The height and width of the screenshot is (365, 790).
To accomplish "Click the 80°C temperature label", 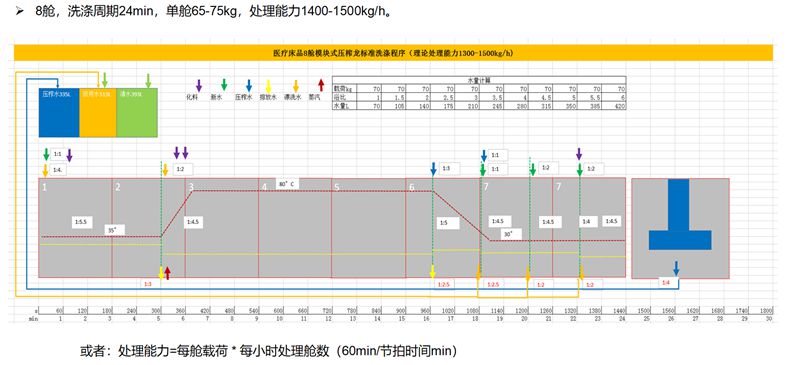I will tap(287, 184).
